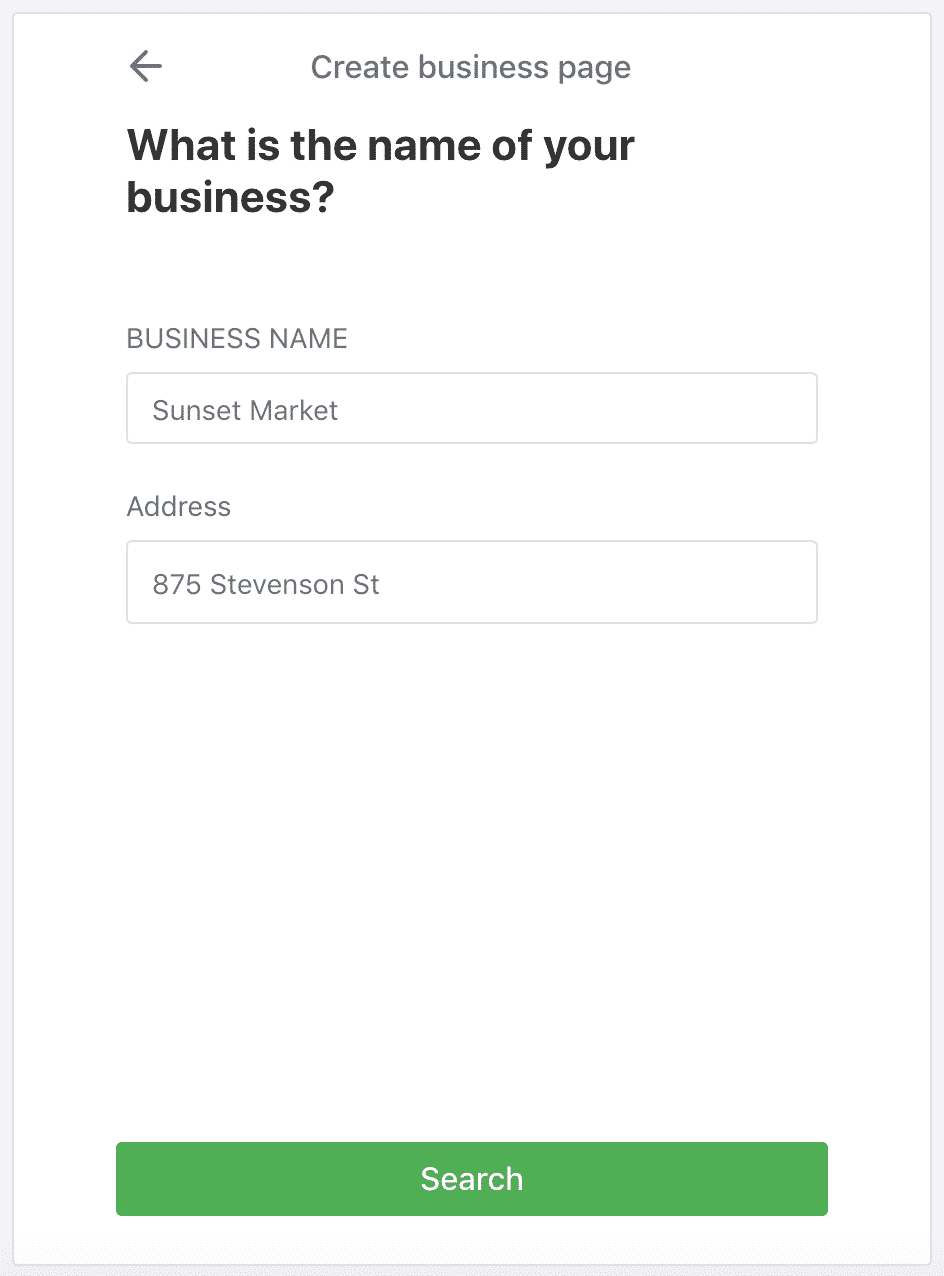Click the Address label text
This screenshot has width=944, height=1276.
click(178, 507)
